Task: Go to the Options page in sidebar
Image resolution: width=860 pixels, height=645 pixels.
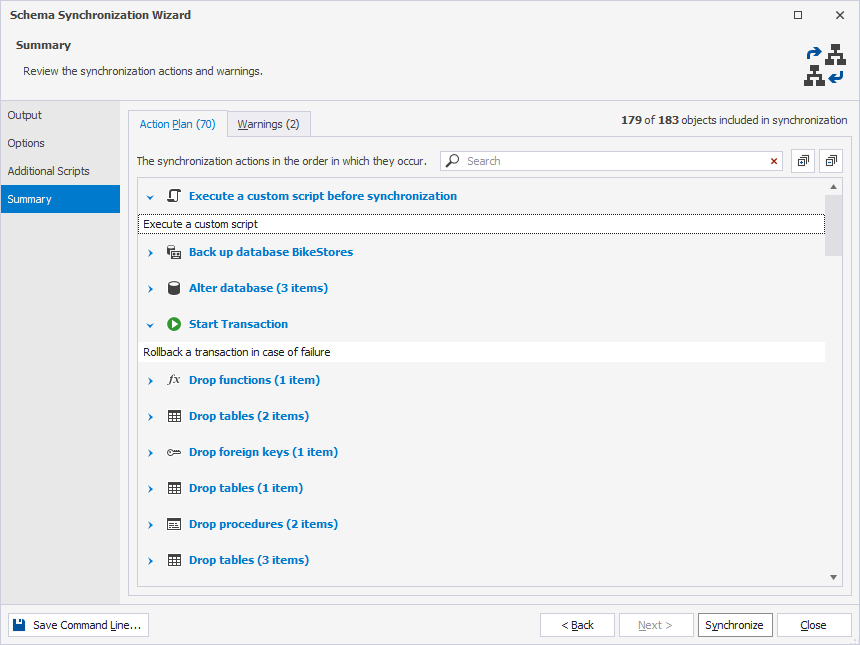Action: click(26, 143)
